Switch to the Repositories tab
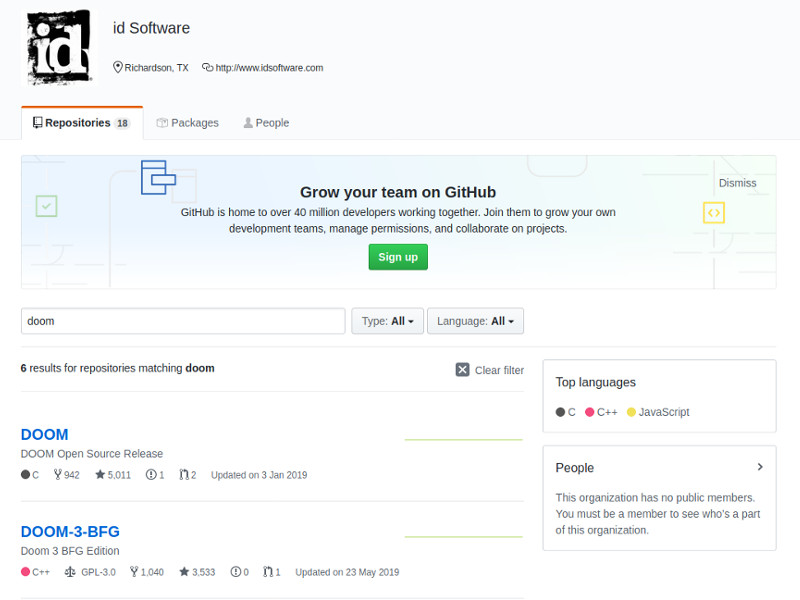800x600 pixels. click(82, 123)
